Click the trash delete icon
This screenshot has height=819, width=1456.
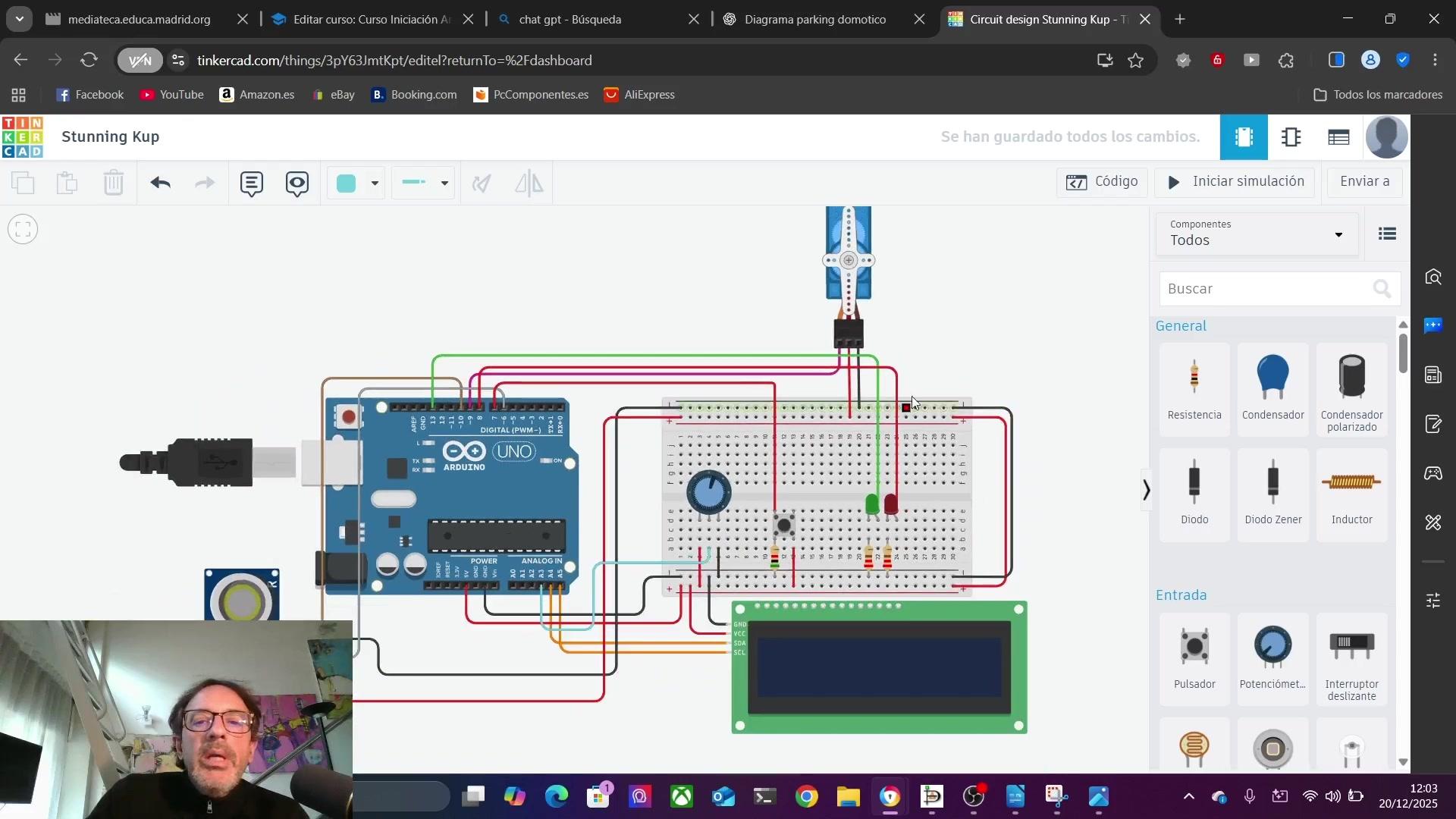pyautogui.click(x=114, y=183)
